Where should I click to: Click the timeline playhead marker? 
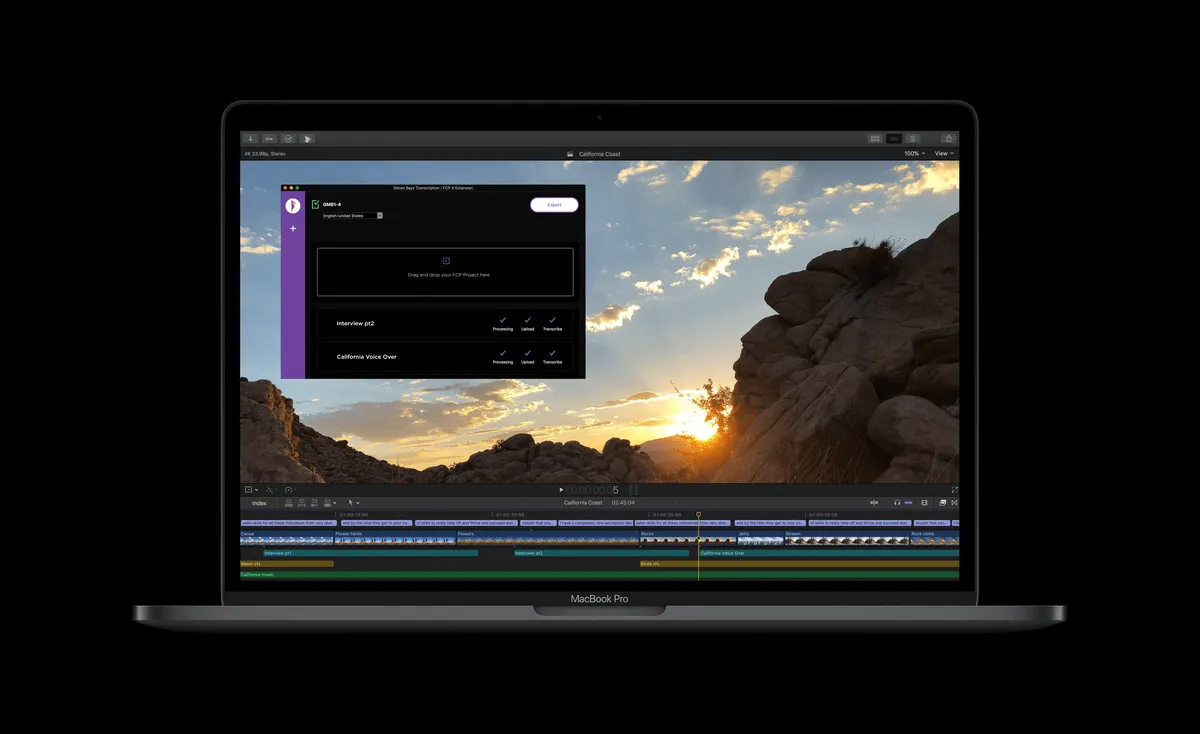[698, 515]
